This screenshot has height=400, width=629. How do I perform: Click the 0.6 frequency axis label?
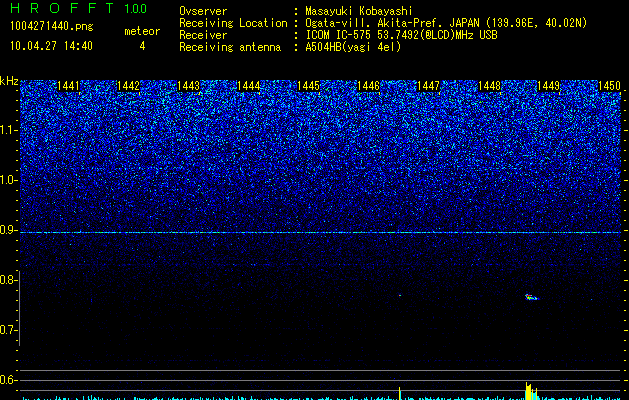click(x=9, y=380)
